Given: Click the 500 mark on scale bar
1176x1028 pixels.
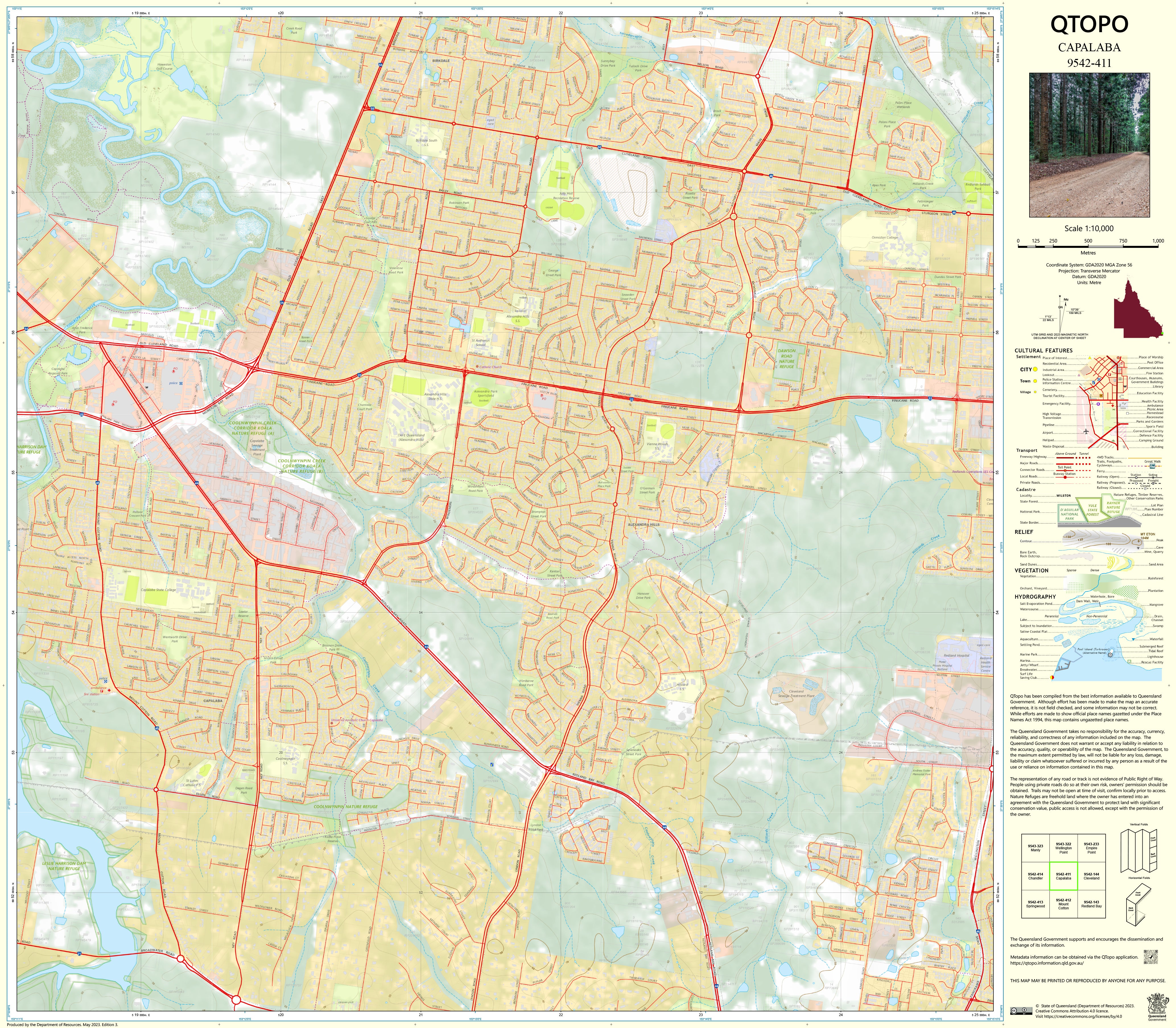Looking at the screenshot, I should tap(1088, 241).
